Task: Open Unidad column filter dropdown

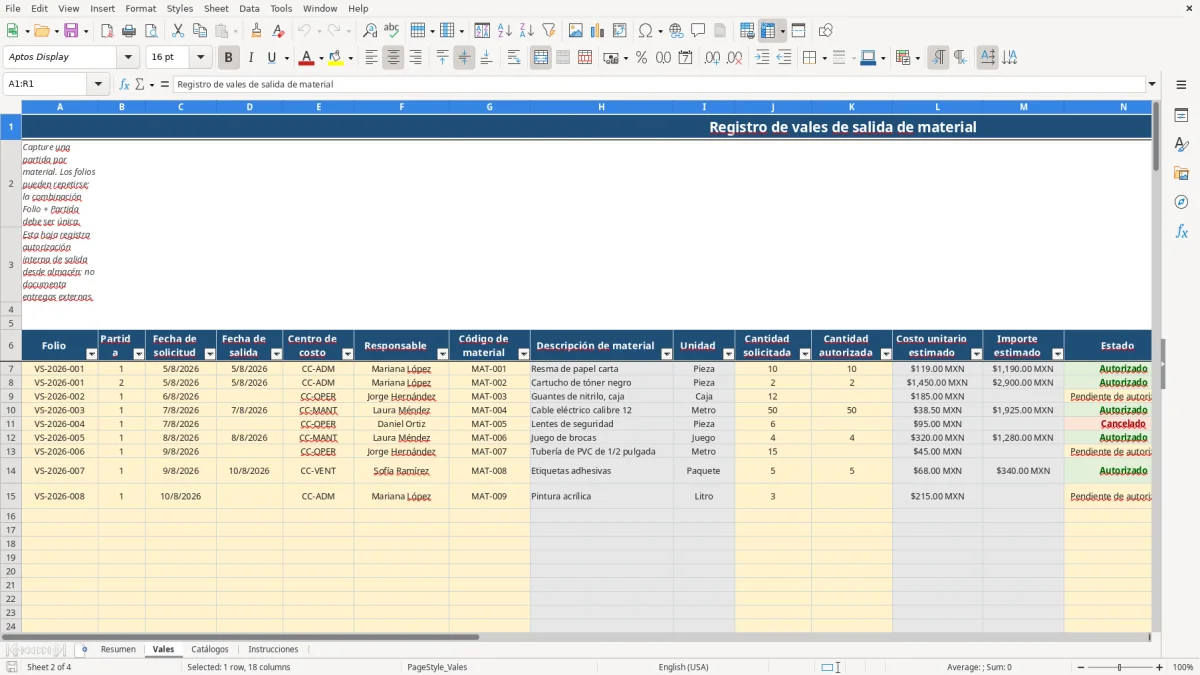Action: (x=728, y=354)
